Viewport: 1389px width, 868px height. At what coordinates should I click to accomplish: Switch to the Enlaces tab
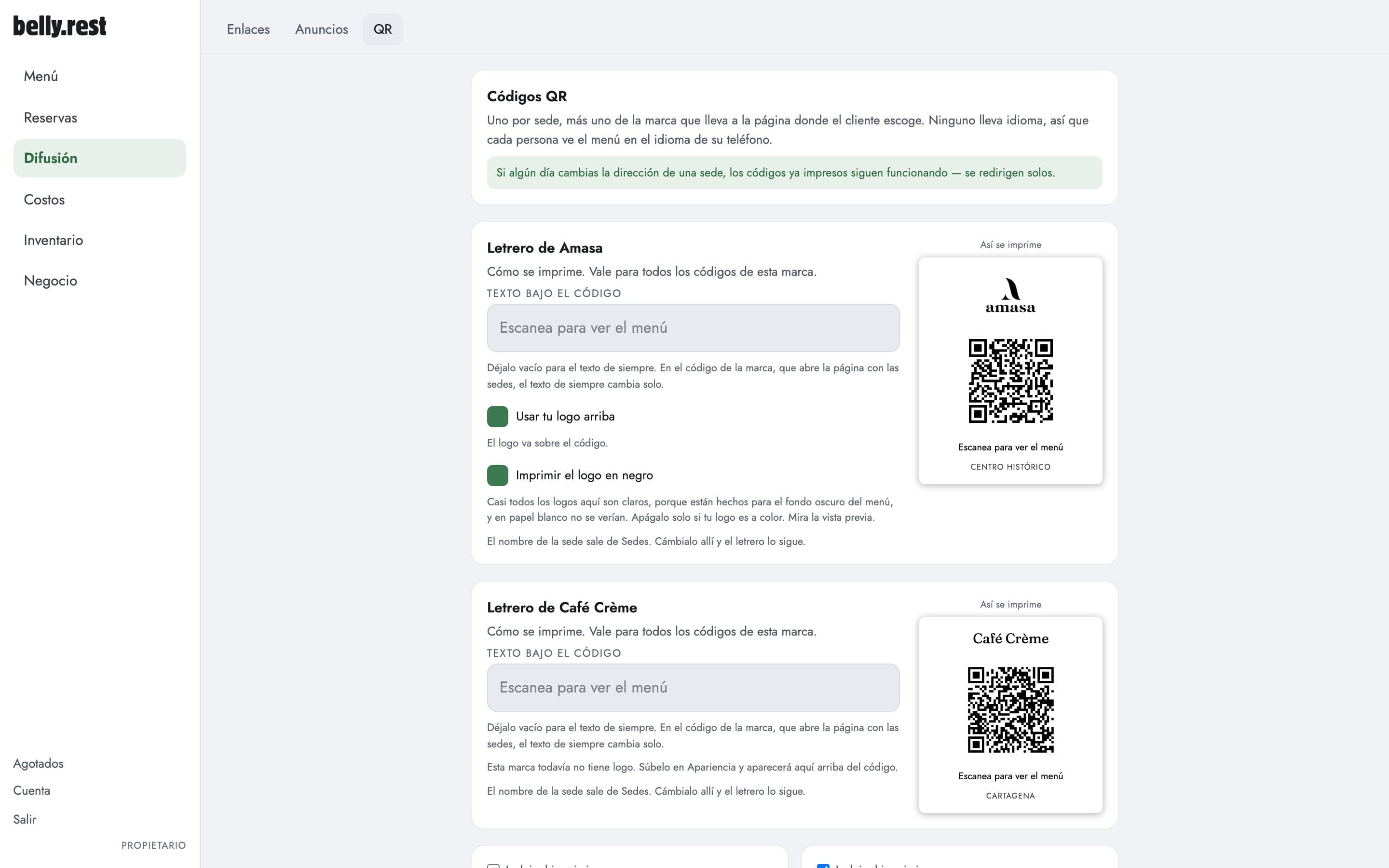pyautogui.click(x=248, y=29)
